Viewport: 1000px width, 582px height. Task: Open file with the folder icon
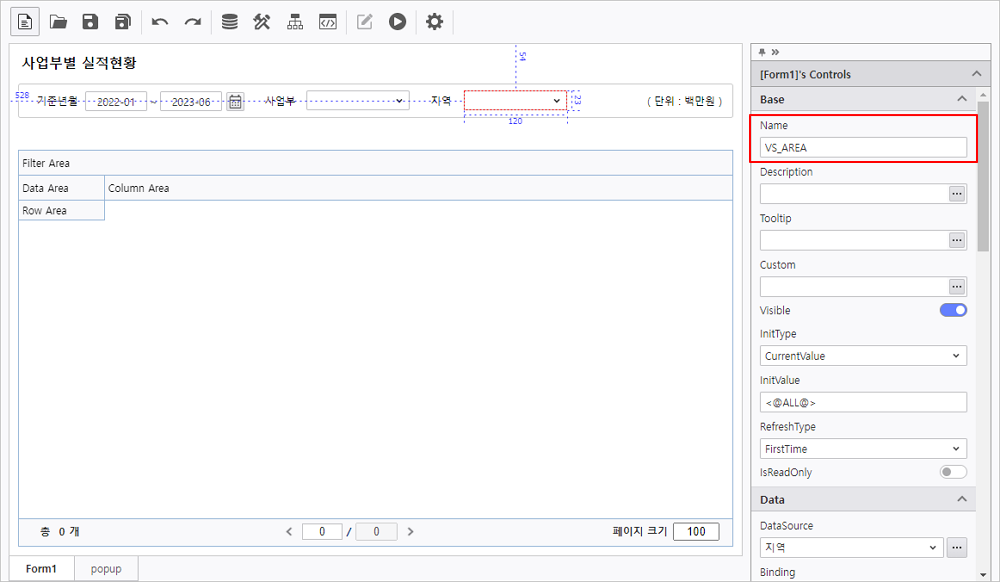click(x=58, y=22)
